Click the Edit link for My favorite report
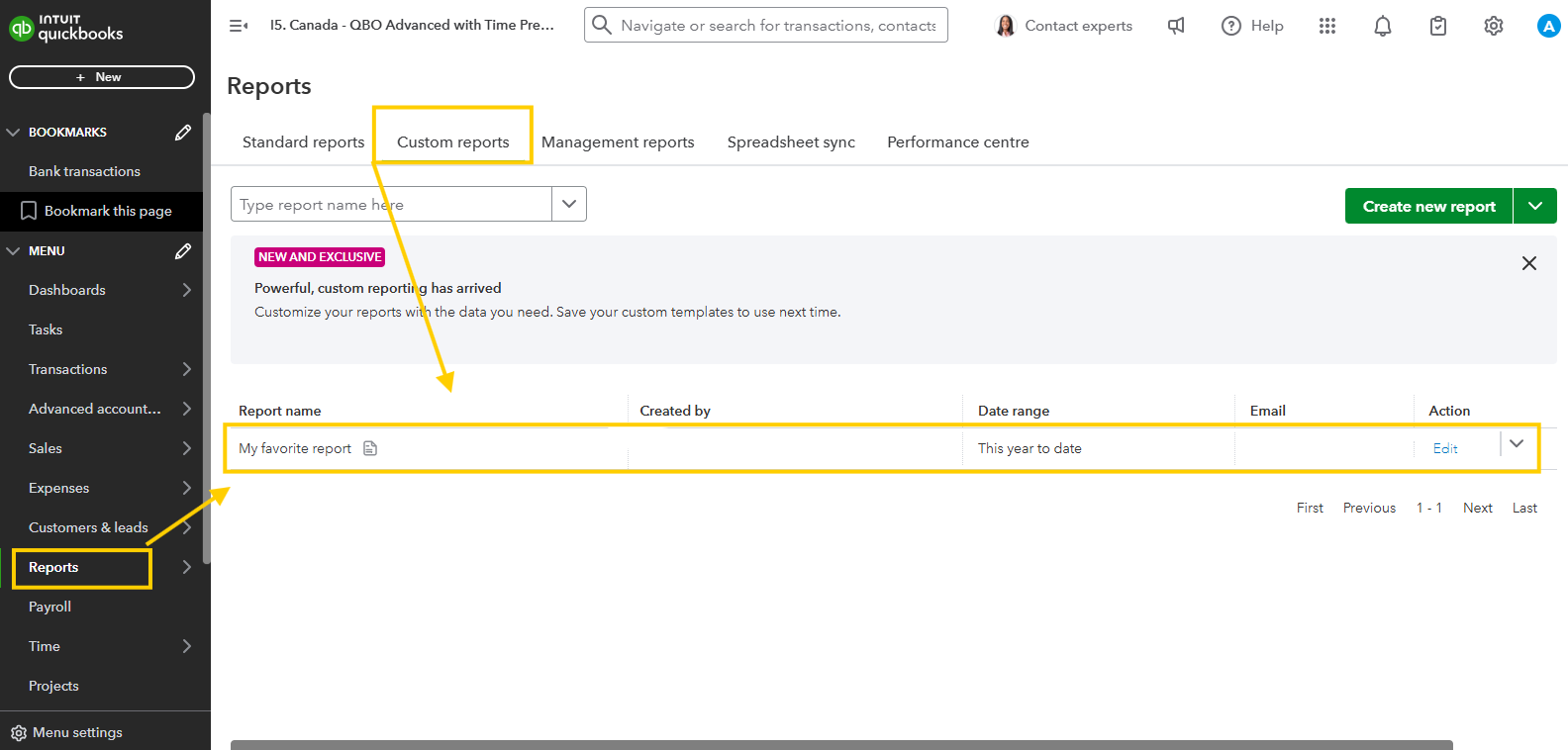The image size is (1568, 750). point(1445,449)
